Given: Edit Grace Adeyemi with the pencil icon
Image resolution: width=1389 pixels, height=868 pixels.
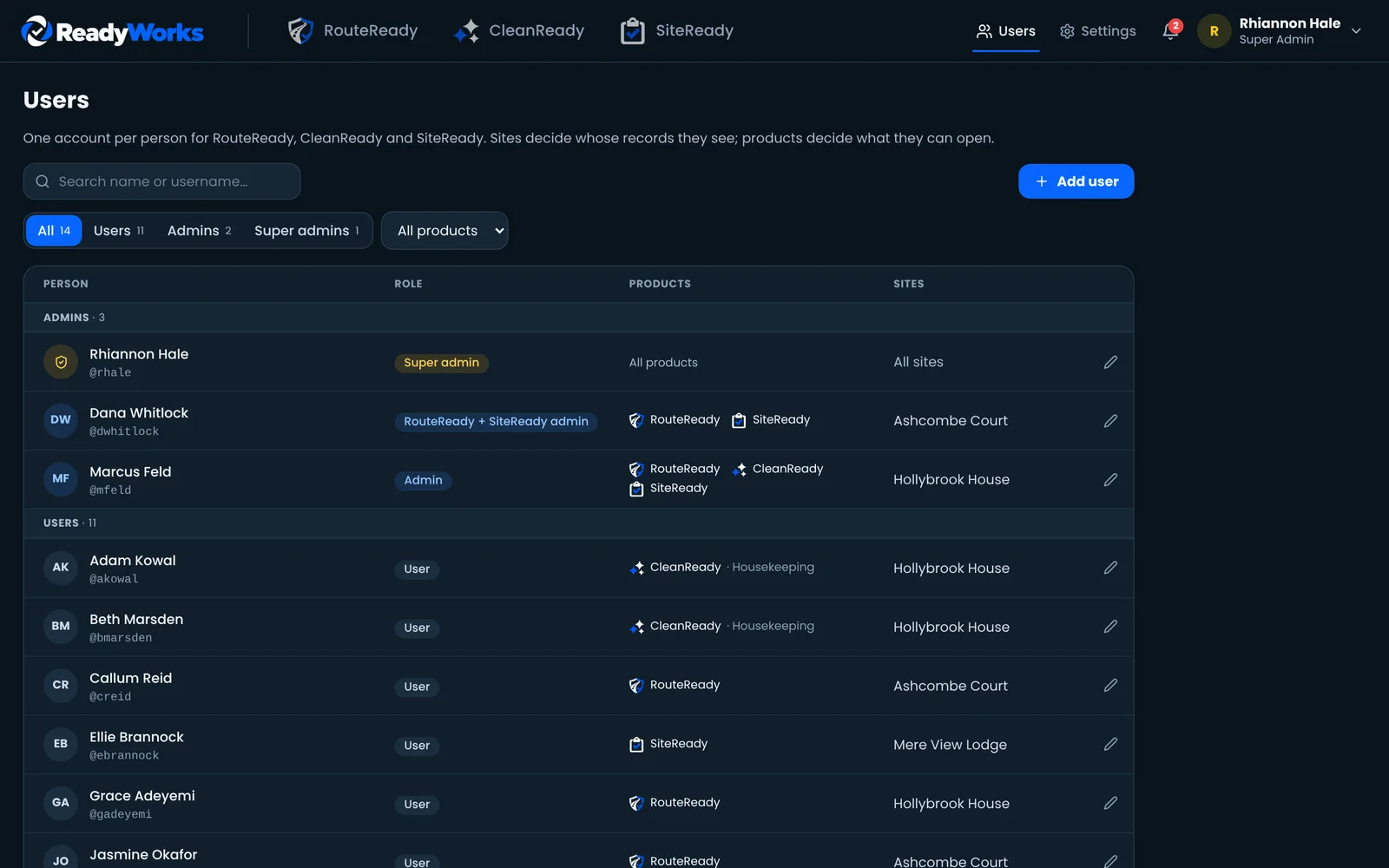Looking at the screenshot, I should pyautogui.click(x=1110, y=804).
